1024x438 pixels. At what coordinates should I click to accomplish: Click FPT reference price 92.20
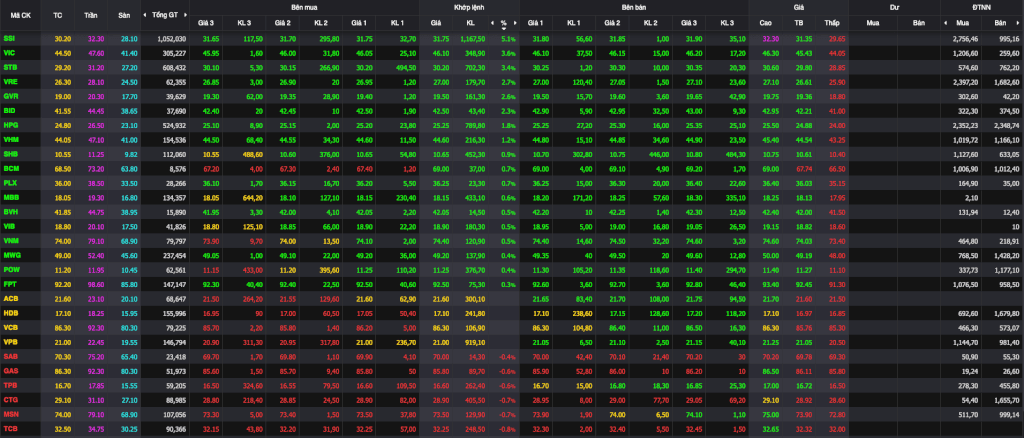coord(63,284)
